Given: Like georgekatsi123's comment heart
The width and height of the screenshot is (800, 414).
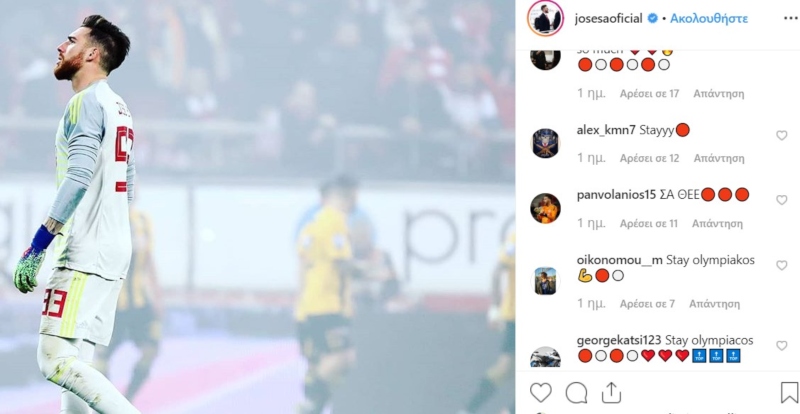Looking at the screenshot, I should point(781,346).
